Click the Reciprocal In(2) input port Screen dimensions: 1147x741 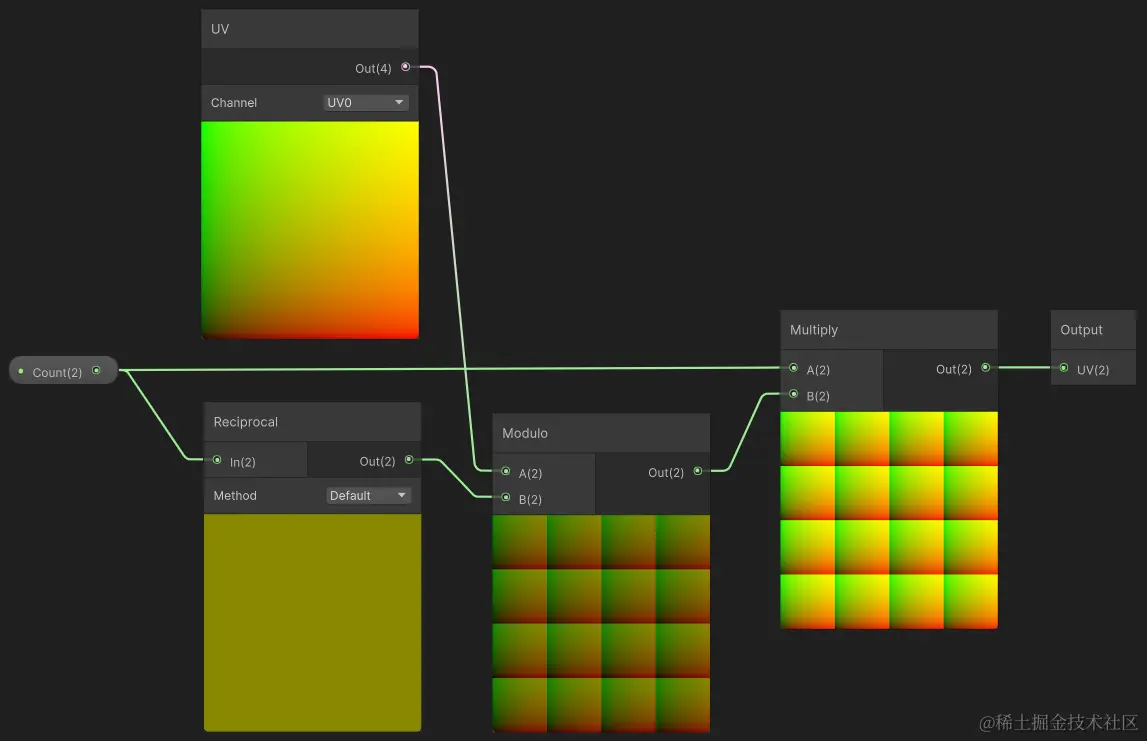click(x=217, y=460)
